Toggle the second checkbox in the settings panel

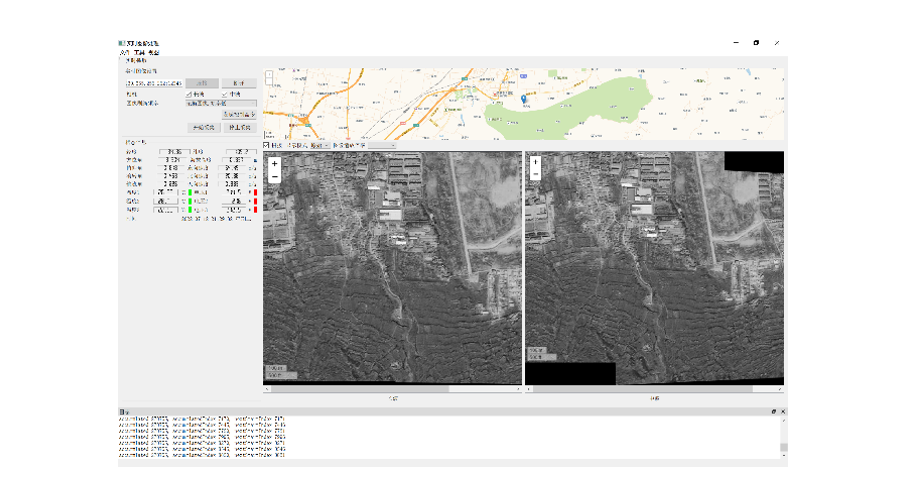click(x=224, y=93)
